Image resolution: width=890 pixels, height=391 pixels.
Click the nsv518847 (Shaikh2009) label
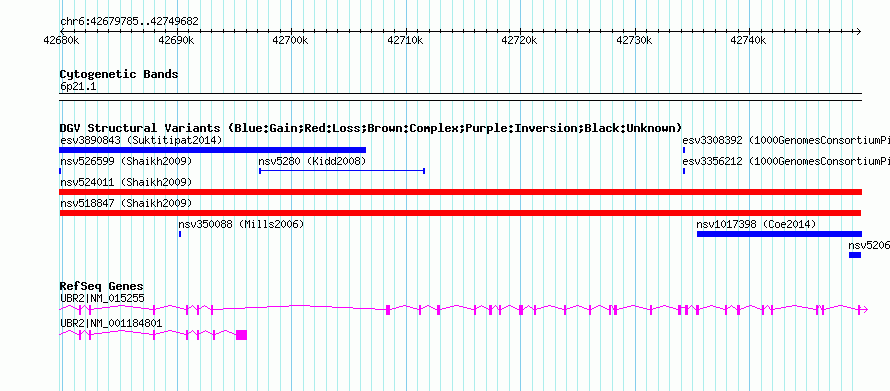click(x=126, y=203)
